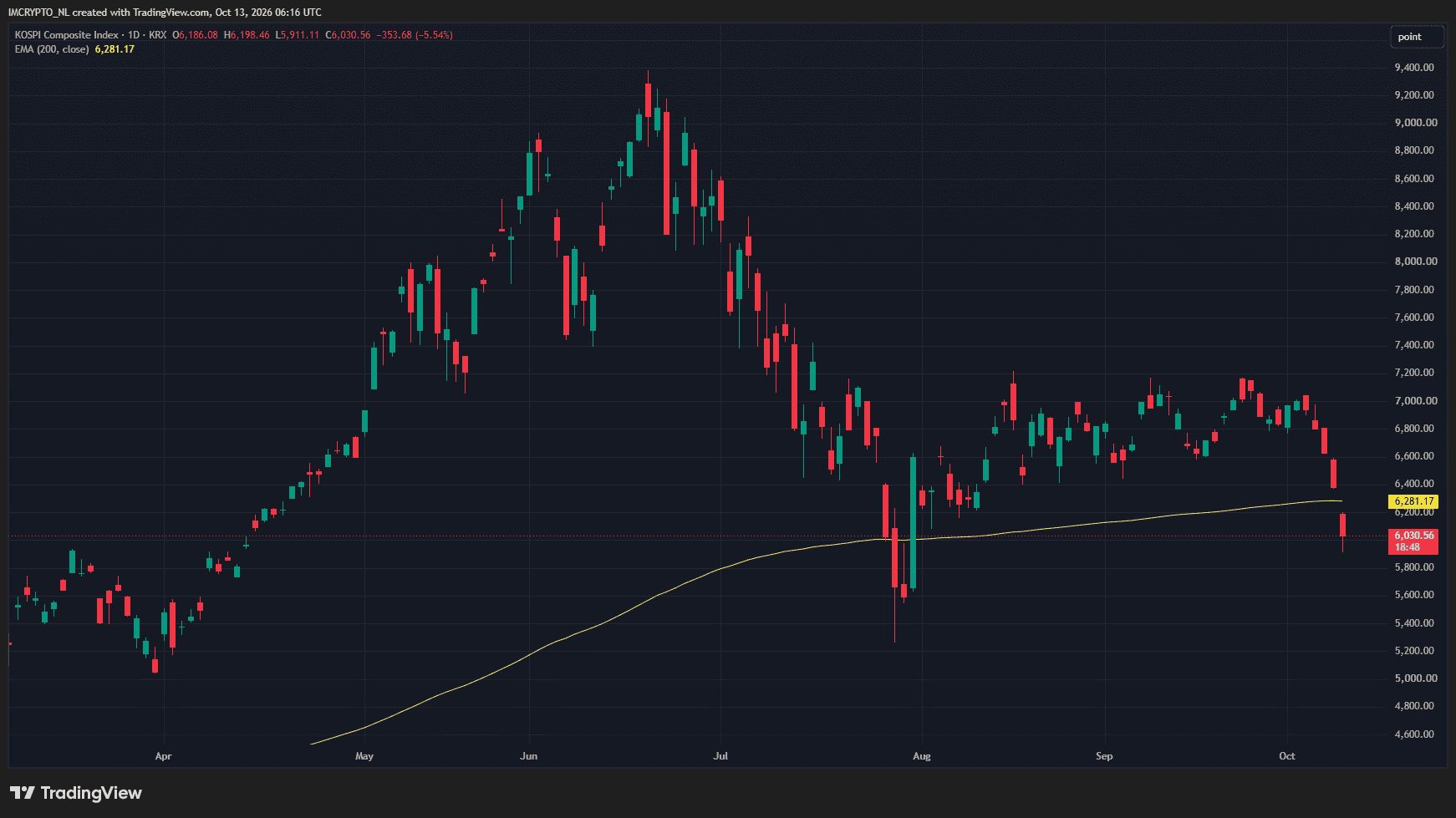Click the red 6,030.56 current price tag

coord(1413,541)
